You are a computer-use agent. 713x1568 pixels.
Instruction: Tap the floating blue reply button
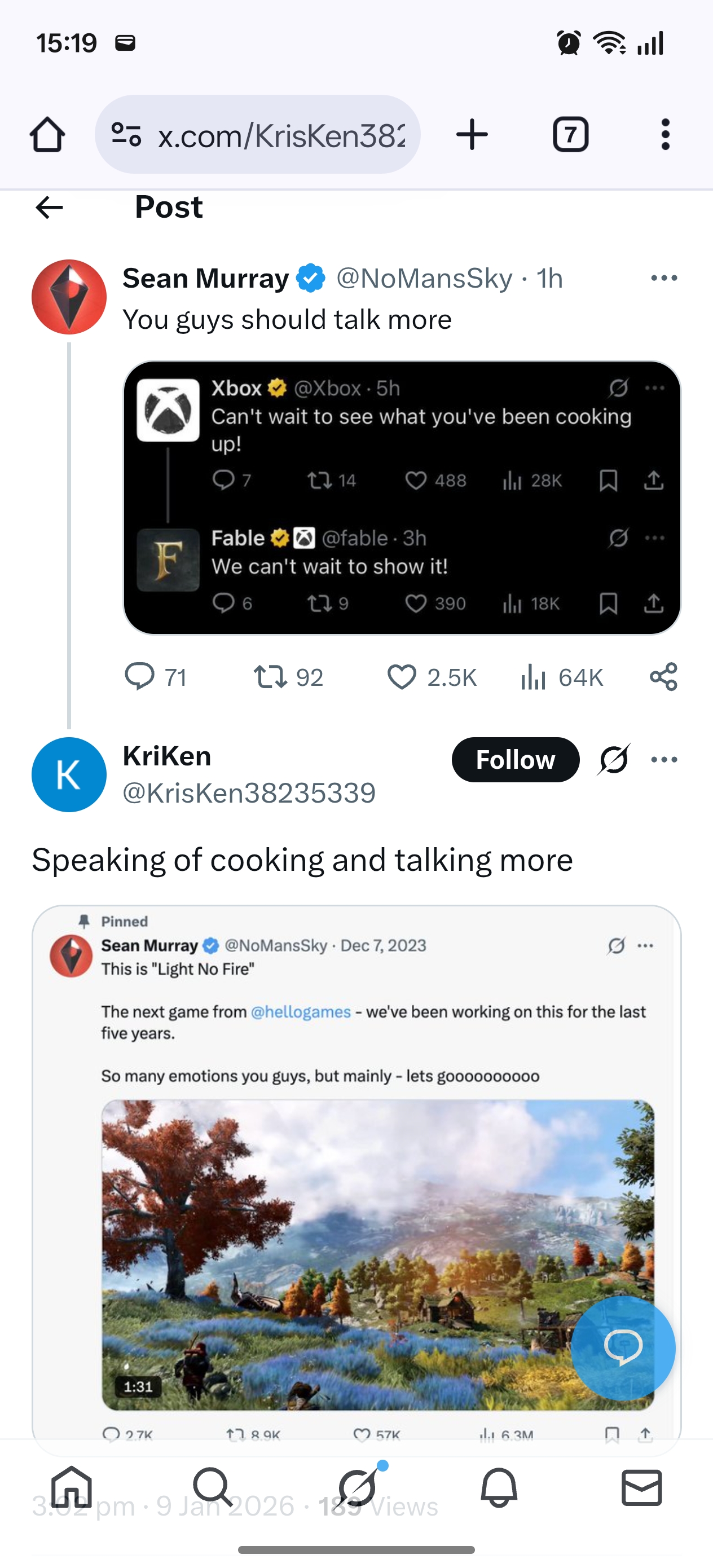(x=623, y=1347)
